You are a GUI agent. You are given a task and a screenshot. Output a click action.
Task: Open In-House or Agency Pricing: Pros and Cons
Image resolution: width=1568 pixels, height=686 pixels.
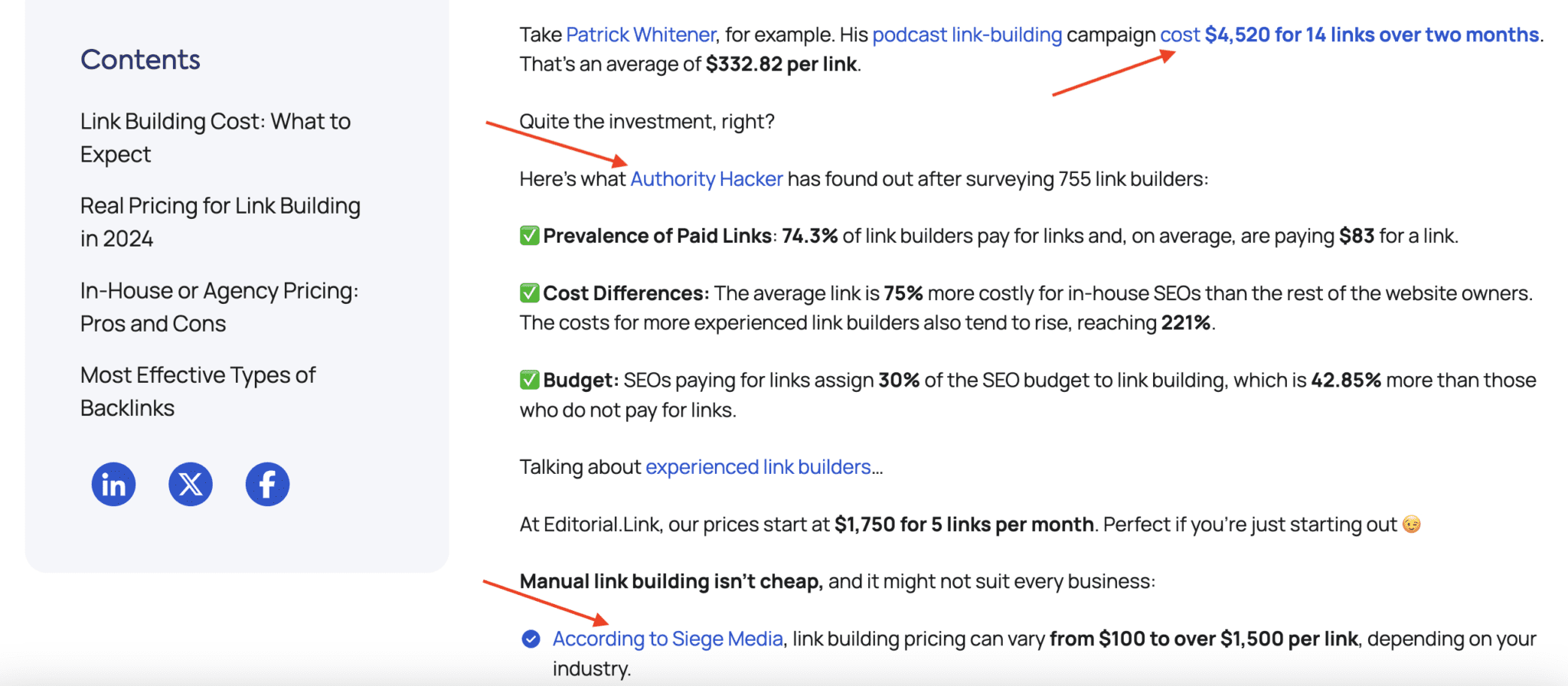(x=217, y=306)
